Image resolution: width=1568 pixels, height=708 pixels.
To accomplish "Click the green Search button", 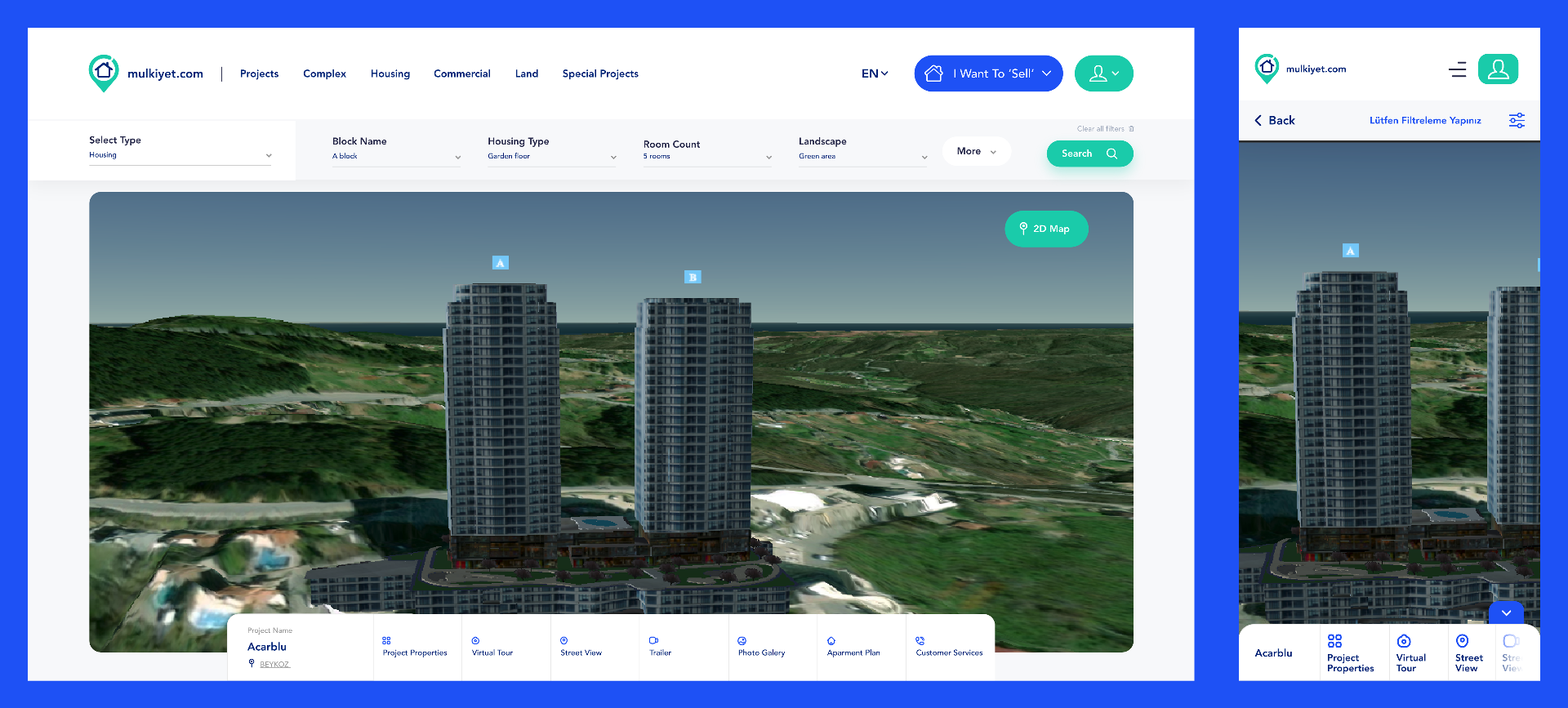I will [1089, 154].
